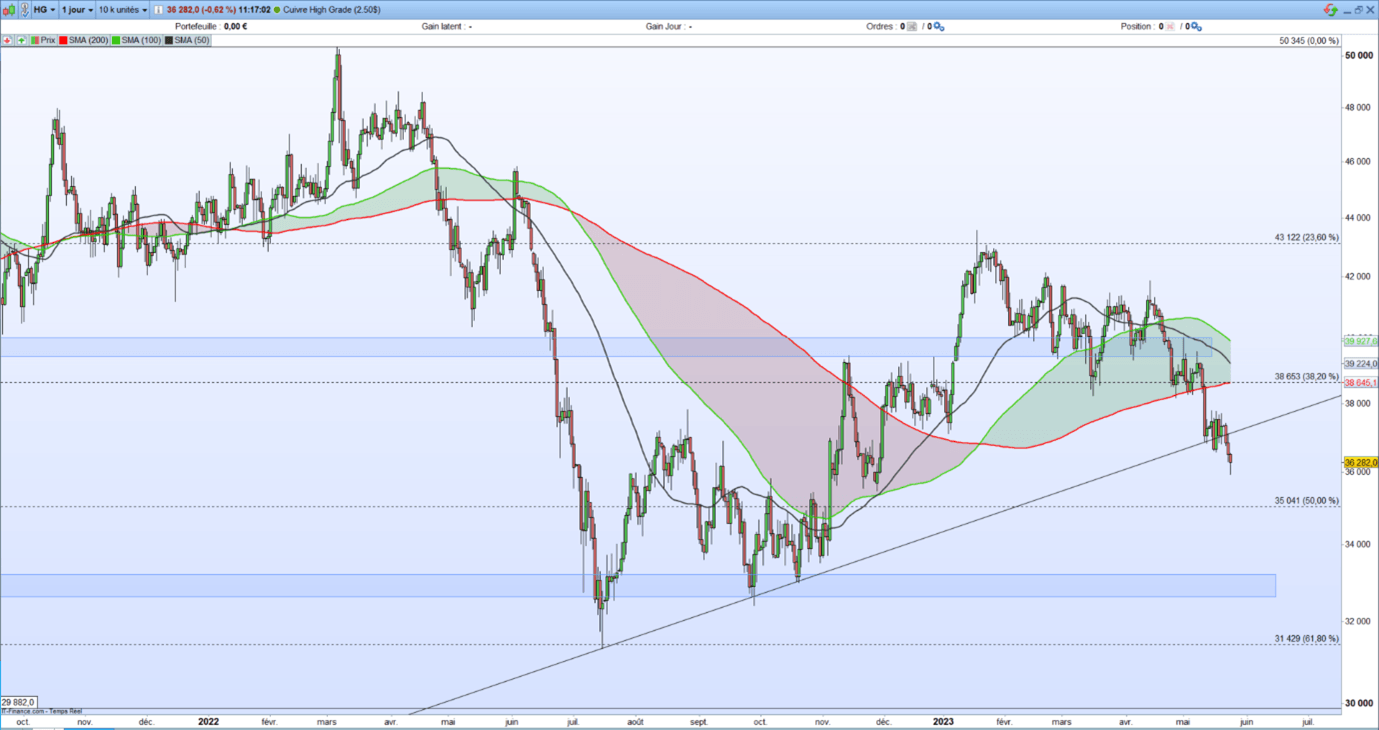The width and height of the screenshot is (1379, 730).
Task: Click the Portefeuille value 0,00 €
Action: [x=235, y=27]
